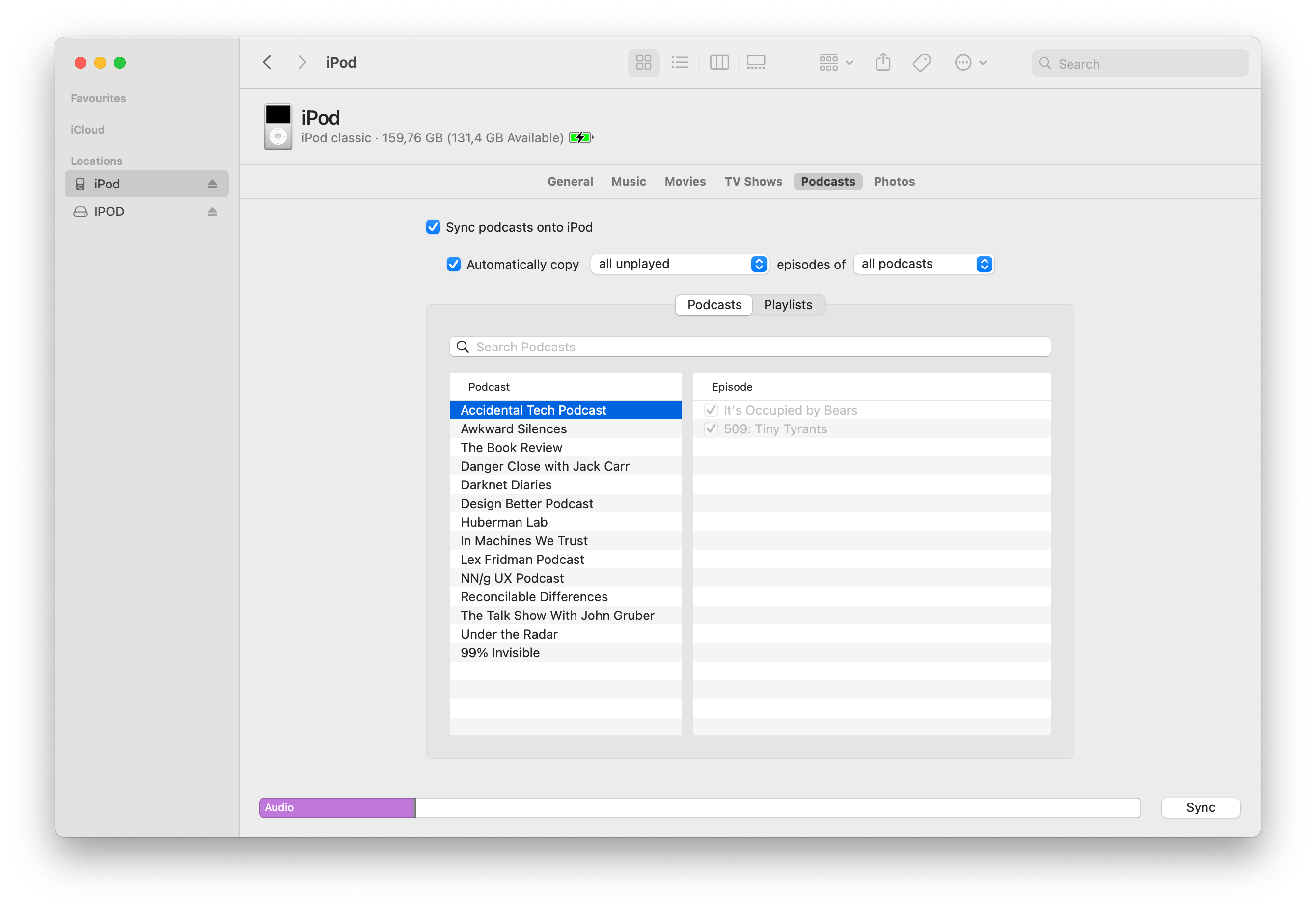Click the iCloud sidebar heading

coord(87,130)
